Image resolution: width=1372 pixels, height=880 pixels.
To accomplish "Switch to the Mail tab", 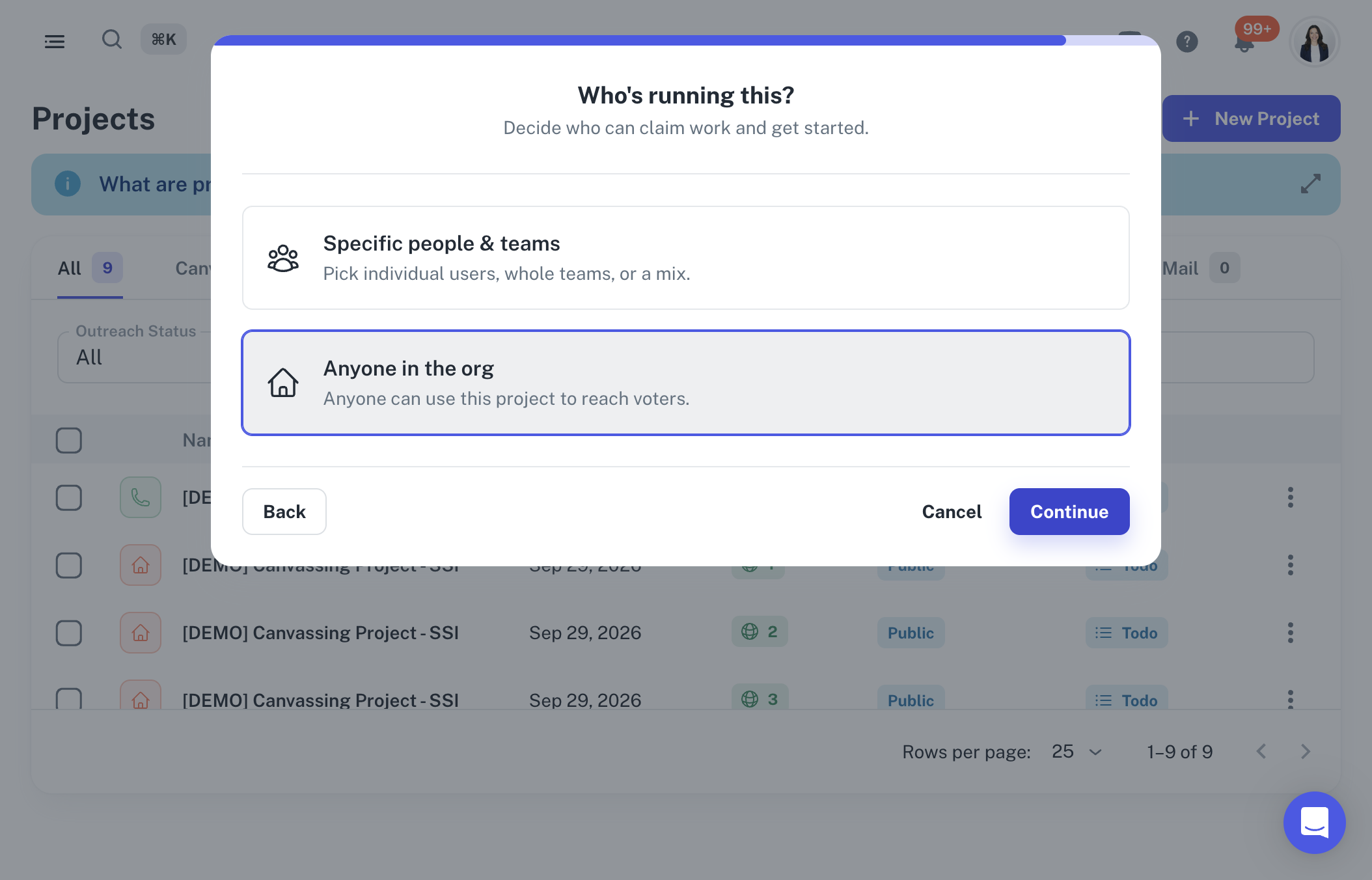I will pyautogui.click(x=1201, y=268).
